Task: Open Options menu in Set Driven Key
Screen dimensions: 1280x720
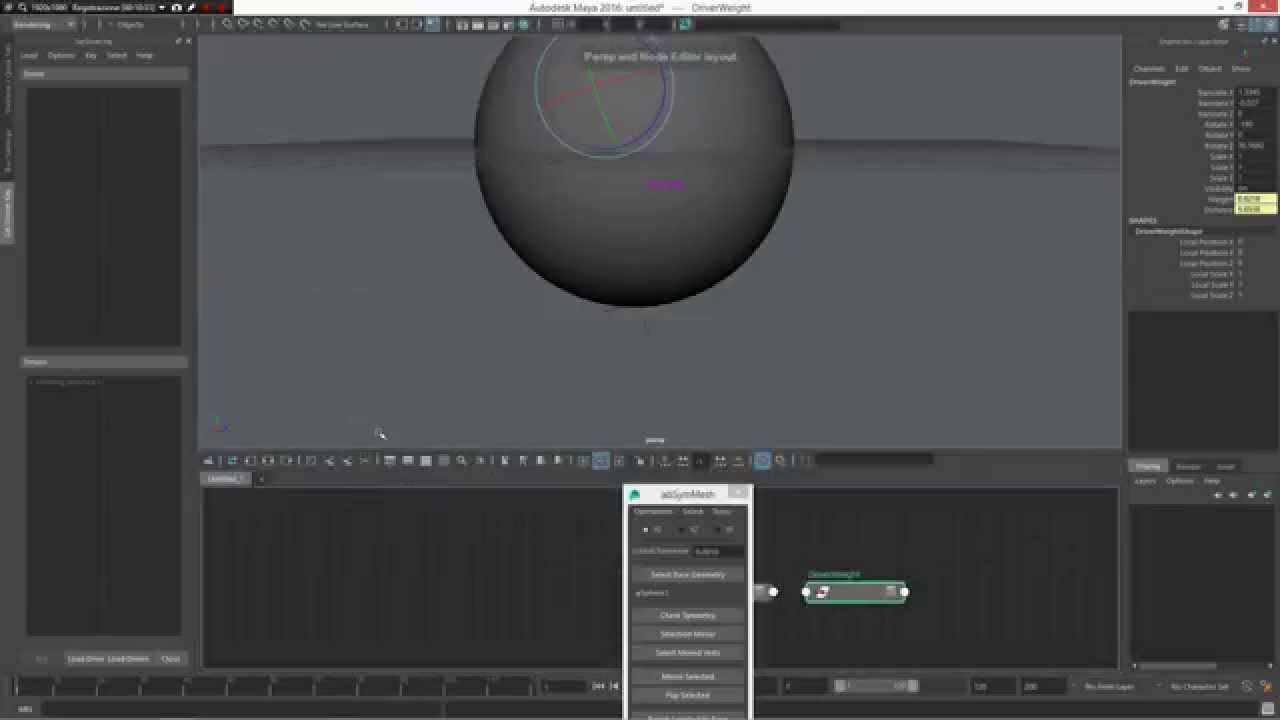Action: [61, 55]
